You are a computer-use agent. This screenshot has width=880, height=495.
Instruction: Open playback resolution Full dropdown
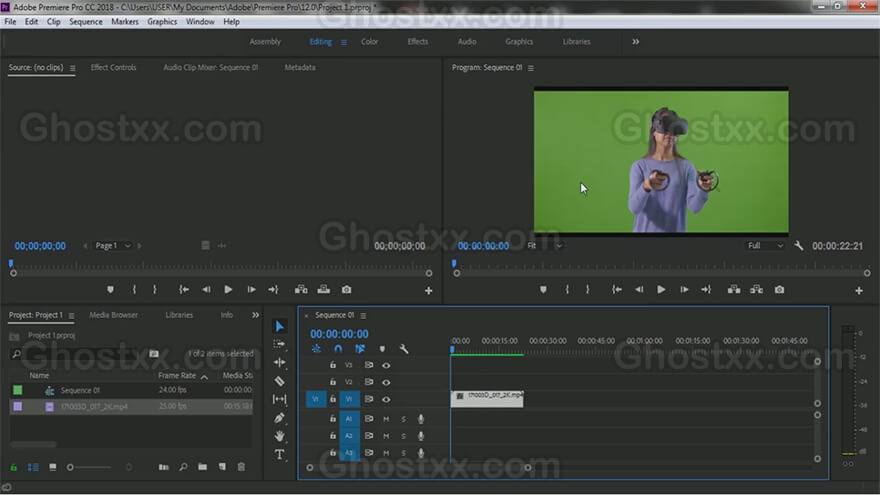(764, 246)
